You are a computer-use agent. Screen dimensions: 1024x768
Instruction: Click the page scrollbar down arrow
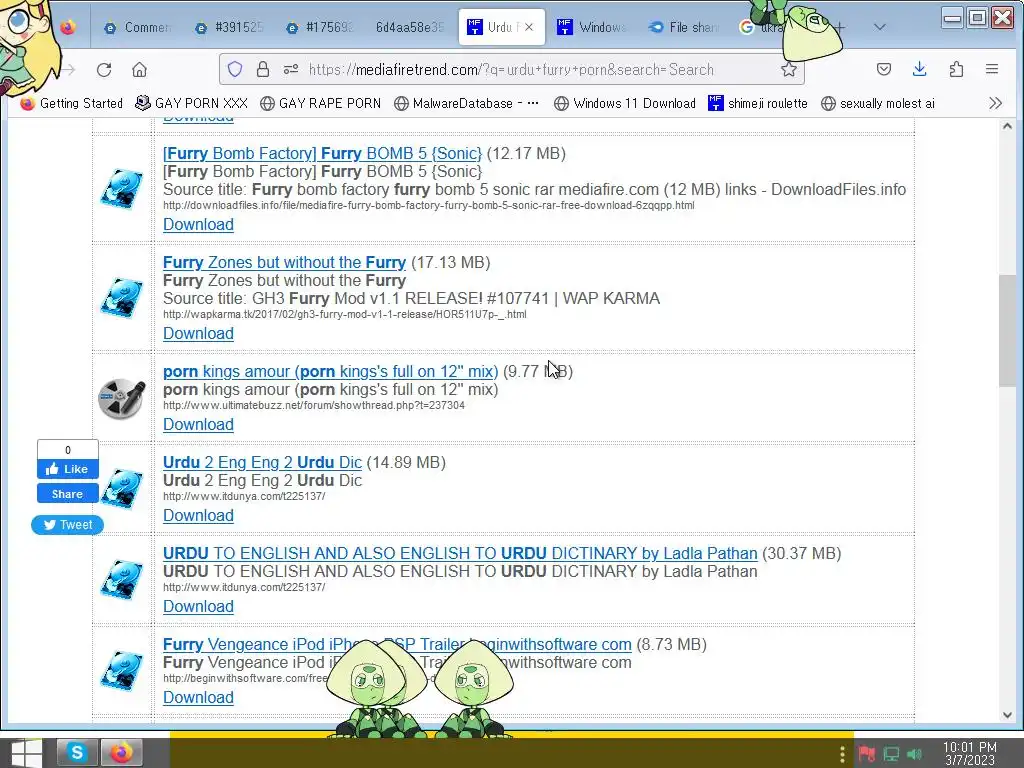click(1007, 715)
